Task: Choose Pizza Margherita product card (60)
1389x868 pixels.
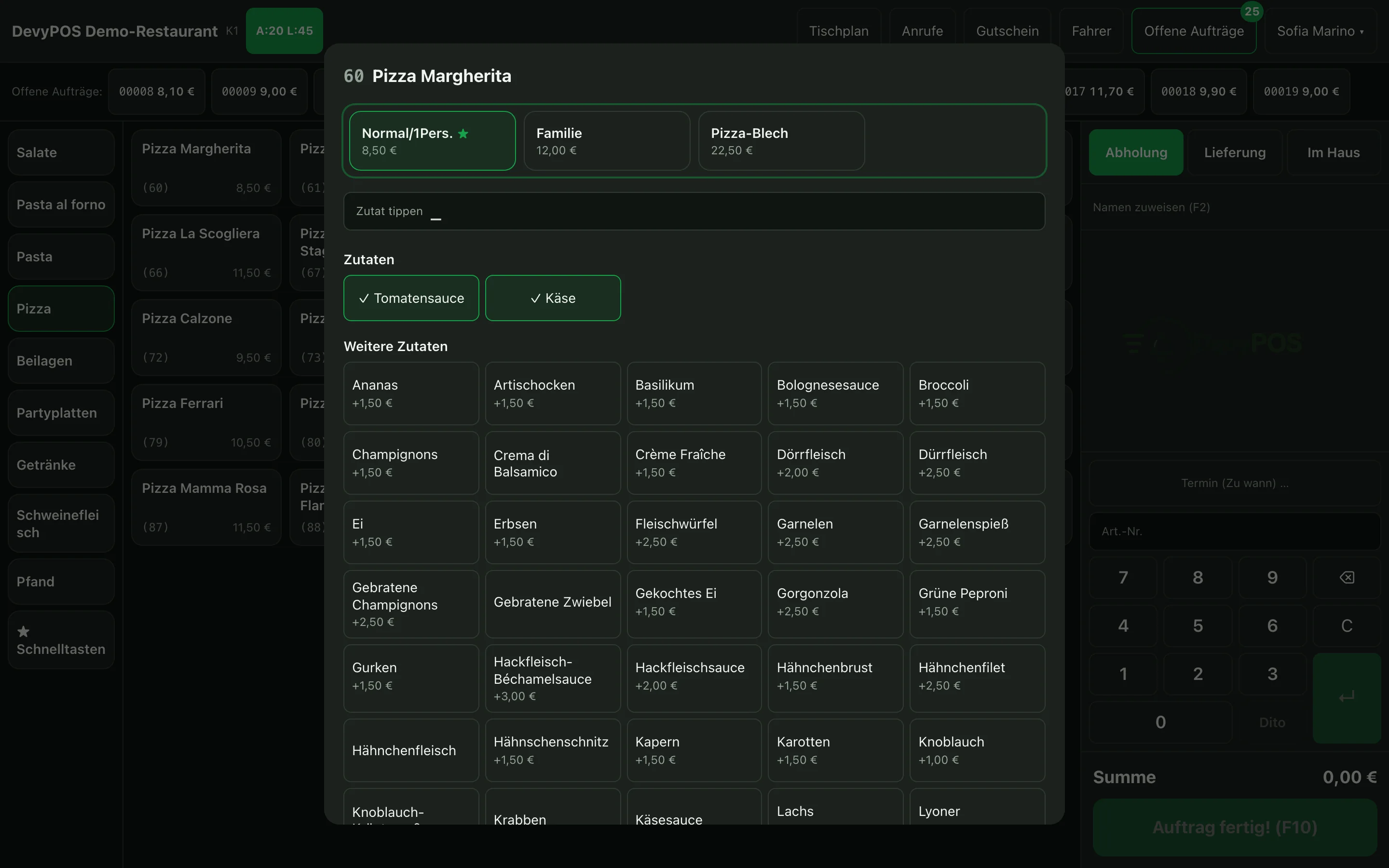Action: [206, 168]
